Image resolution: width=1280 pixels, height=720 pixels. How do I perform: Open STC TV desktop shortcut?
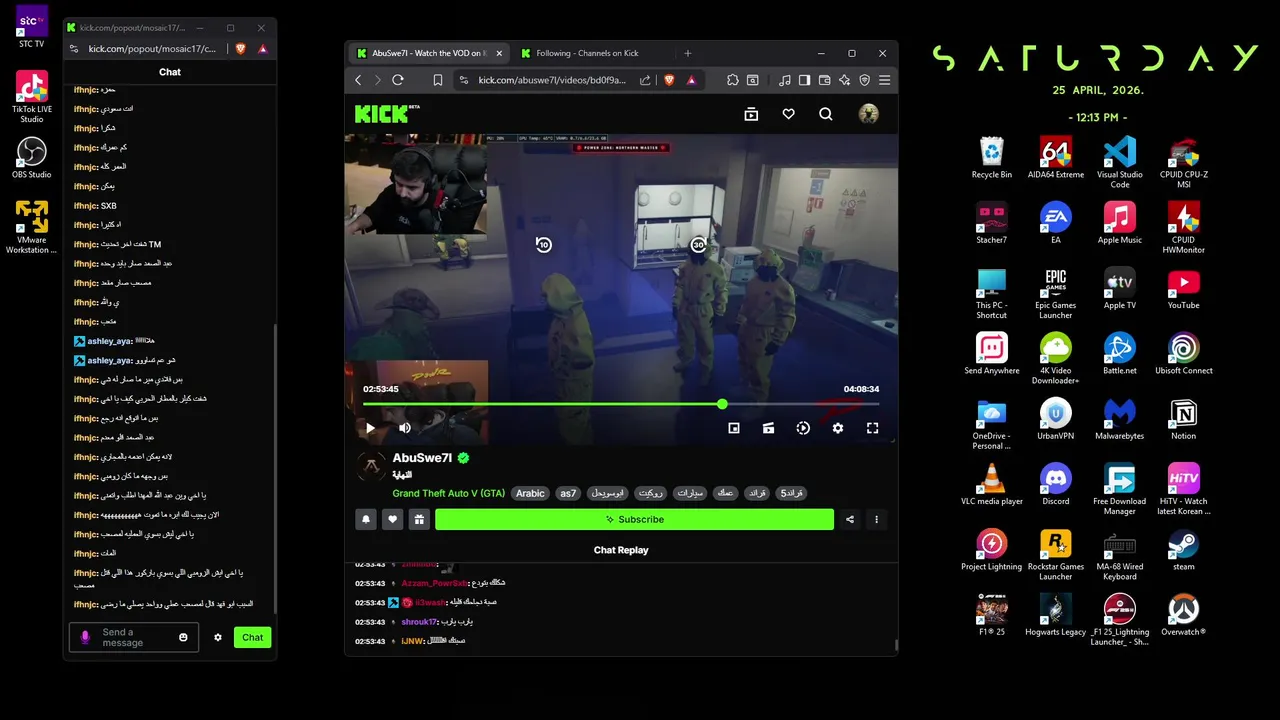32,27
